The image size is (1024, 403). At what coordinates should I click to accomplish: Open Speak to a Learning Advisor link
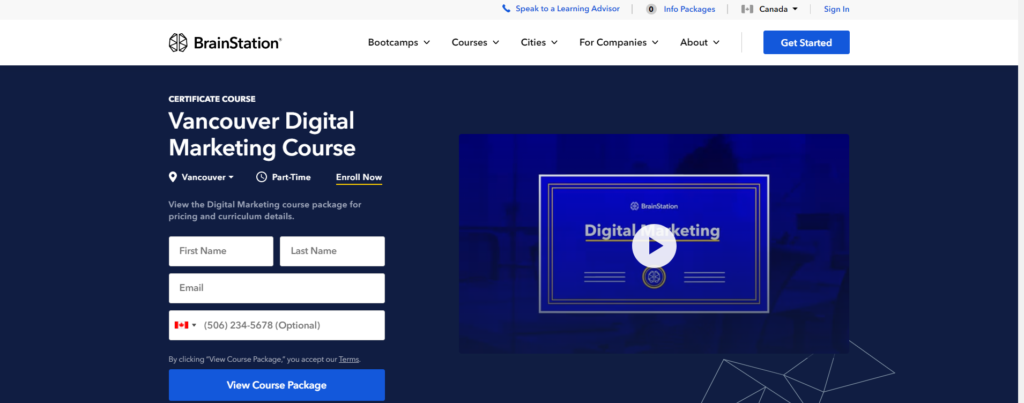pyautogui.click(x=568, y=9)
